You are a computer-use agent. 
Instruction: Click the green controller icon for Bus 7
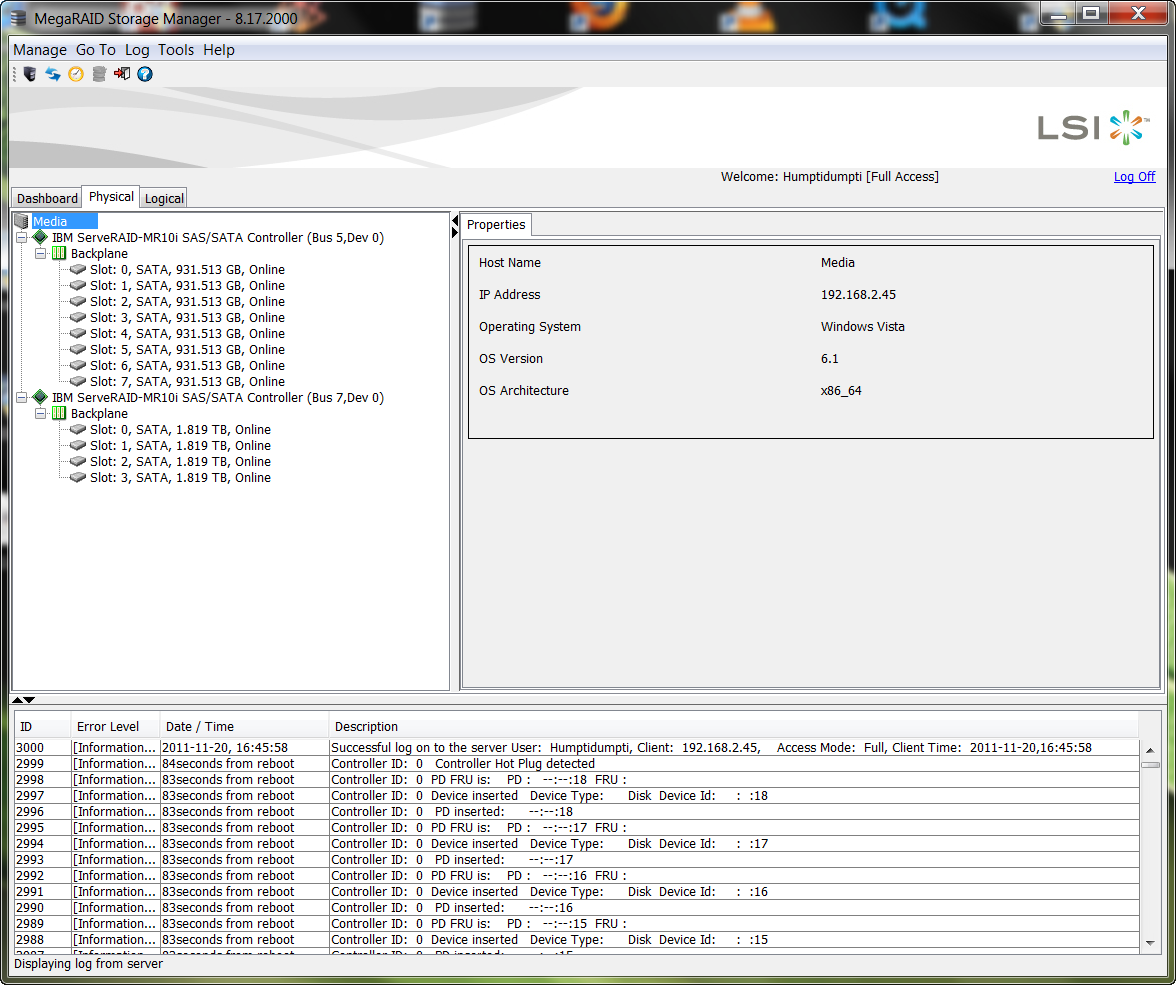40,397
